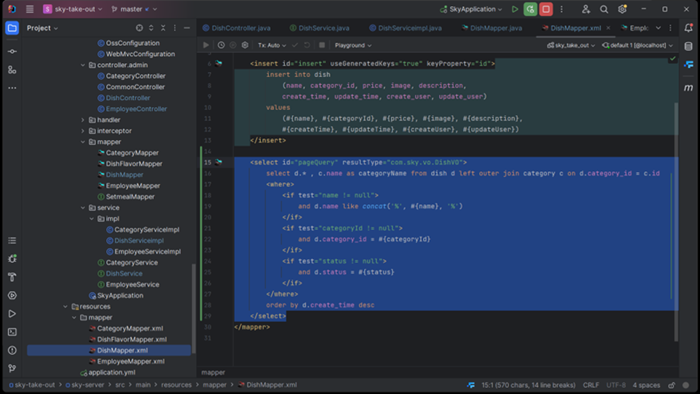Screen dimensions: 700x394
Task: Switch to DishService.java tab
Action: click(320, 28)
